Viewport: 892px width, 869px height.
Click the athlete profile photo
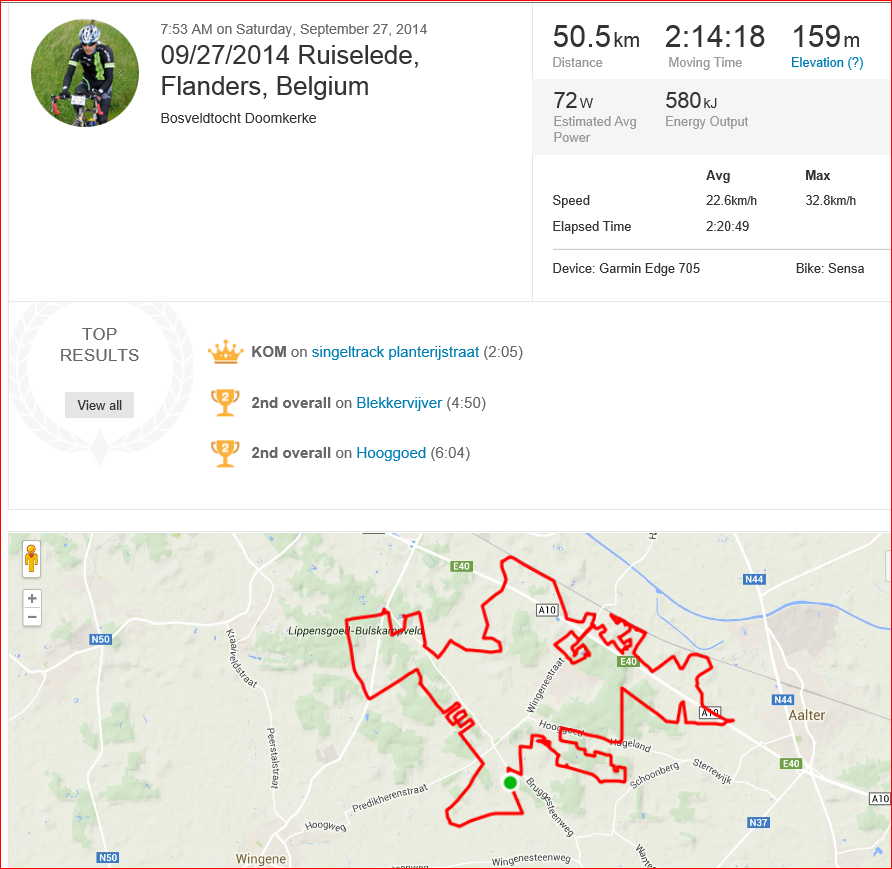pyautogui.click(x=85, y=73)
